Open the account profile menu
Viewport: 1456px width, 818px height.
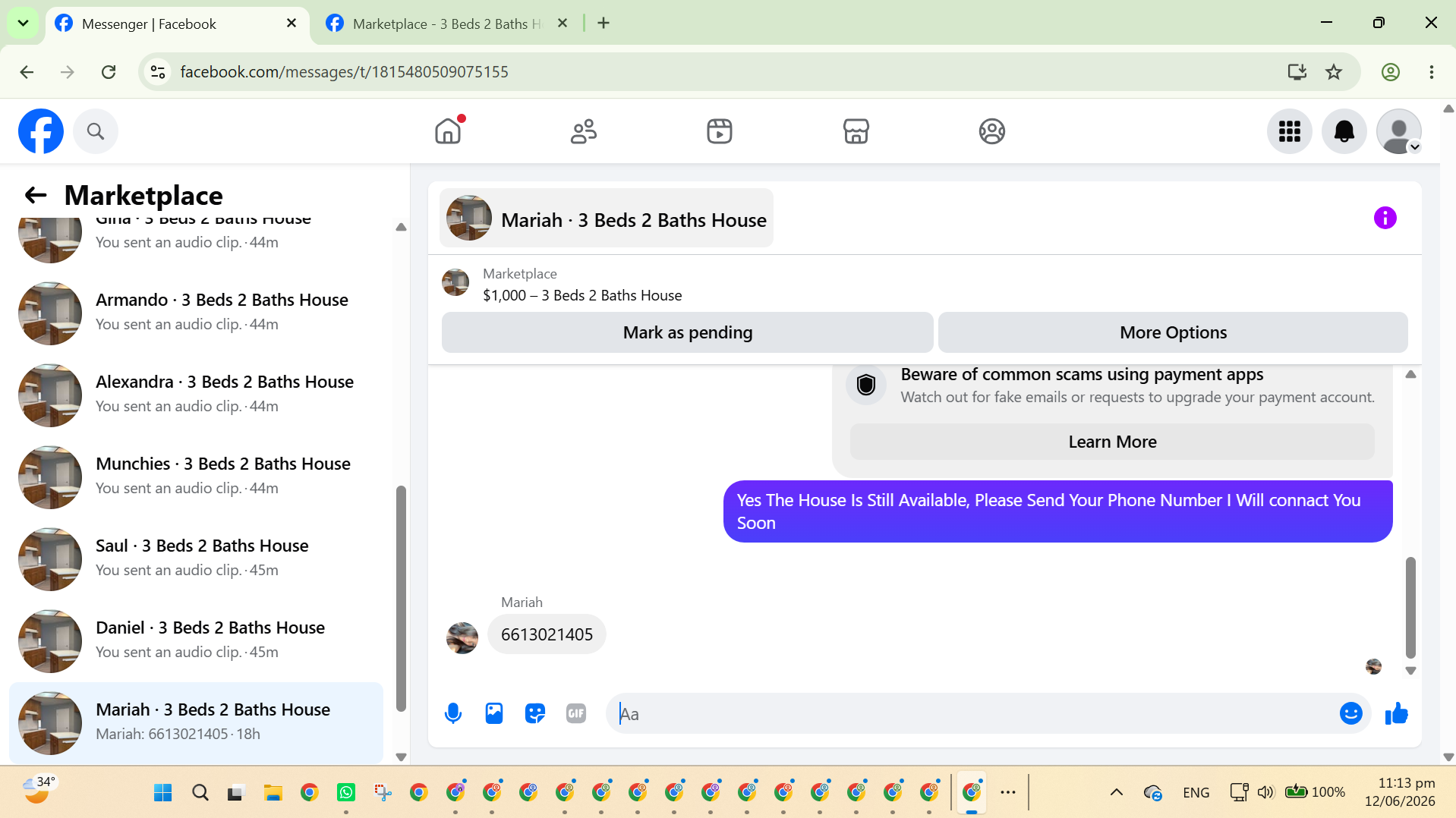click(x=1399, y=131)
